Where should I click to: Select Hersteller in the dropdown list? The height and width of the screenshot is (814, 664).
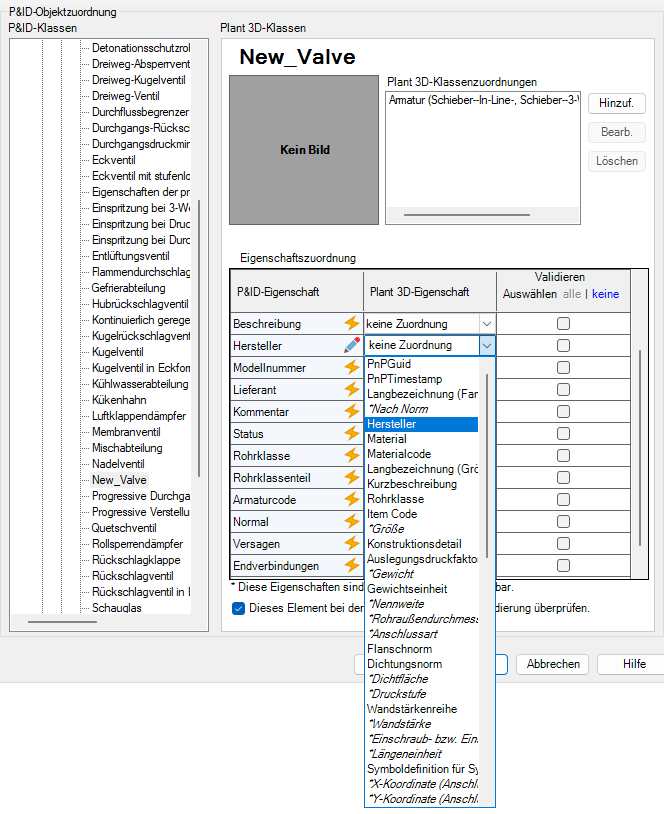[x=421, y=424]
